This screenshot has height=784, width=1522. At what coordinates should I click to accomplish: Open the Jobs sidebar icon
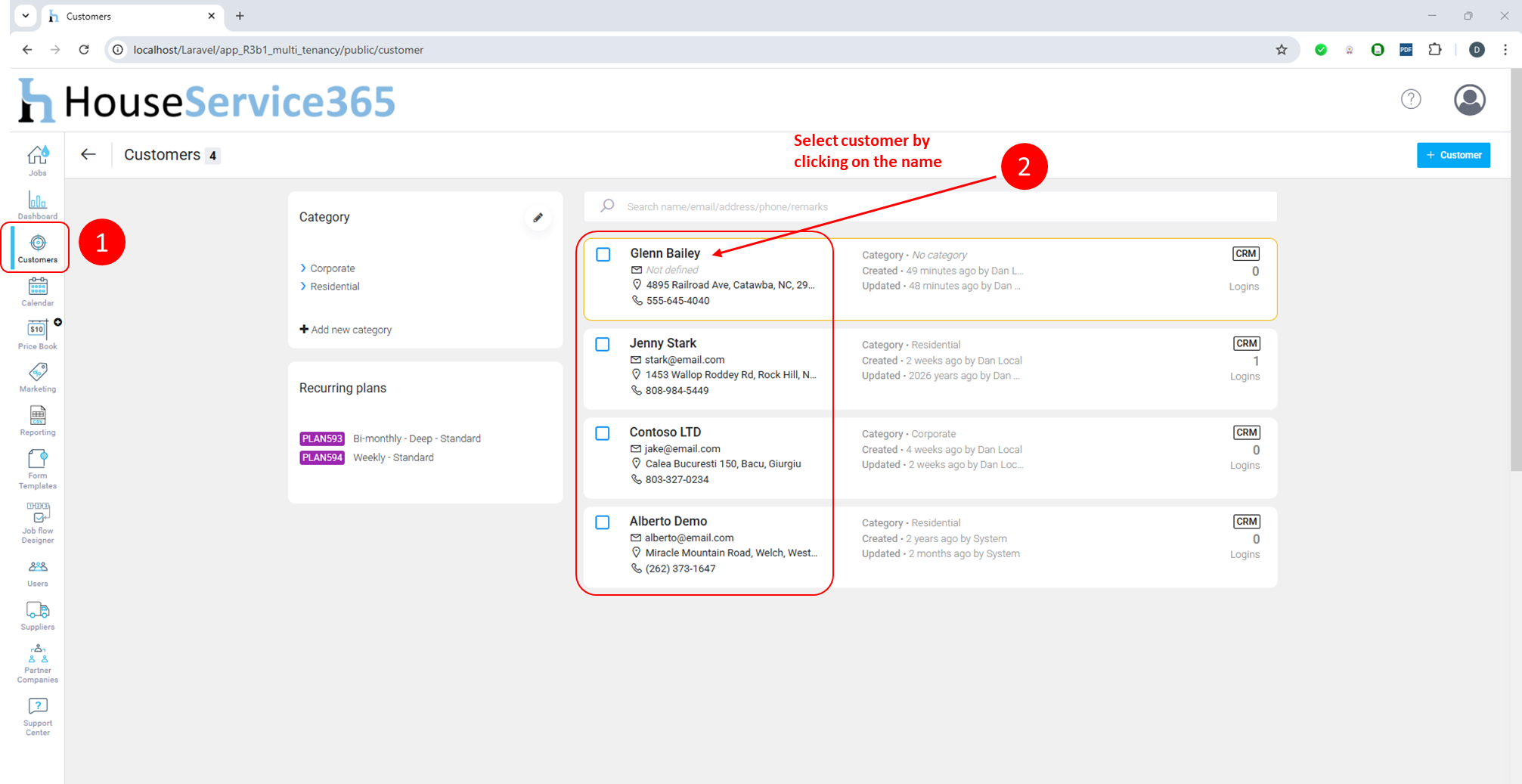pos(37,160)
